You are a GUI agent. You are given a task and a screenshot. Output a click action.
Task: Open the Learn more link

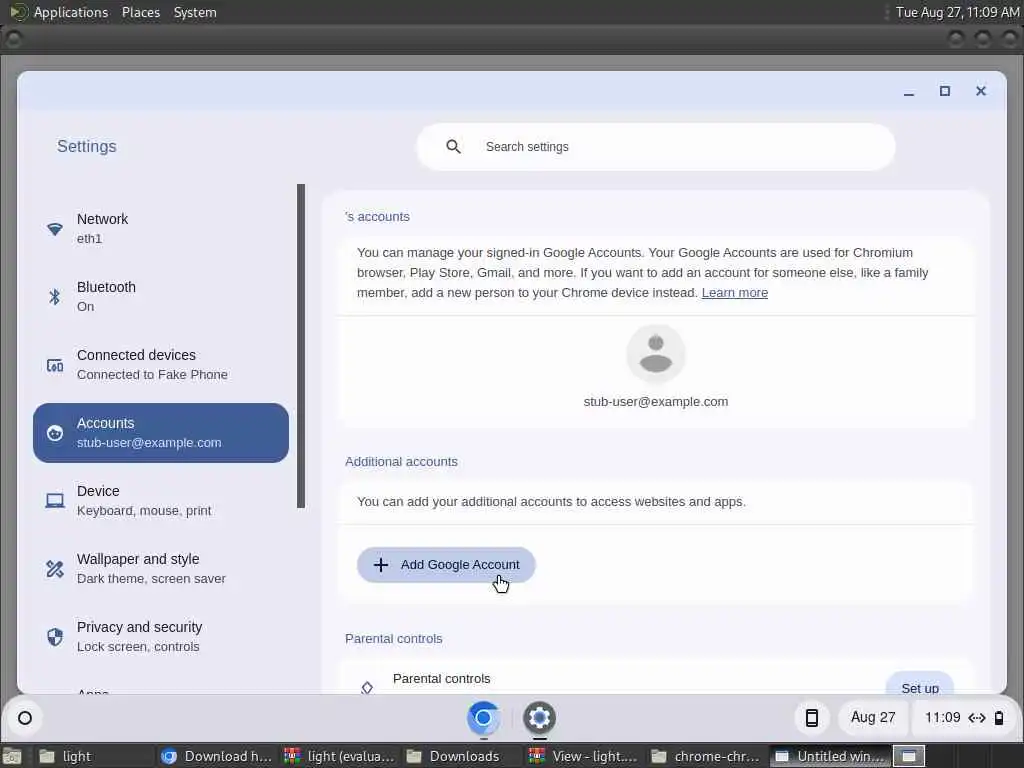tap(734, 293)
